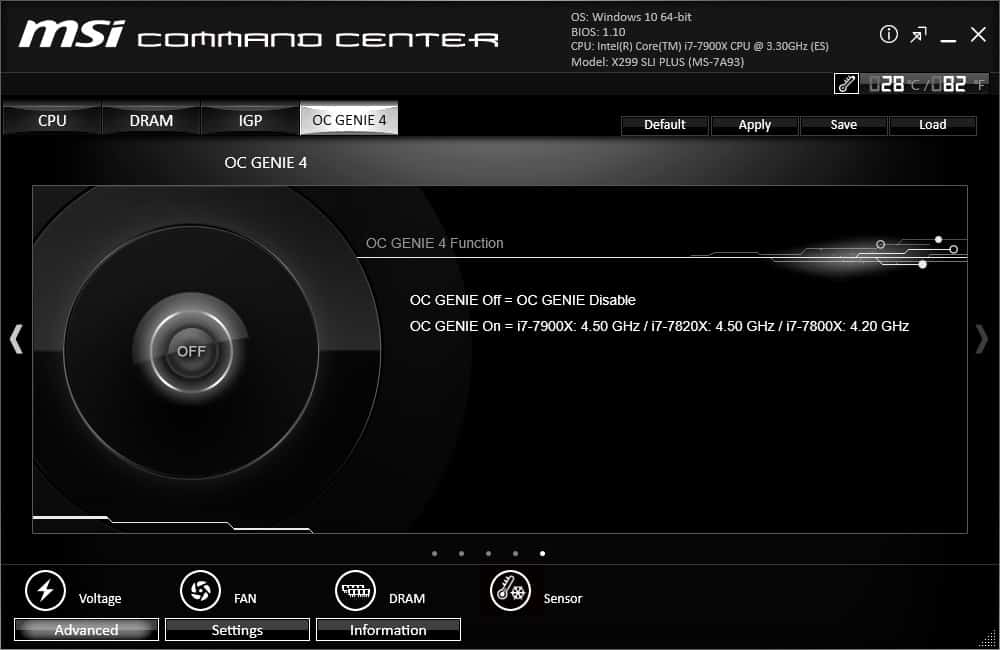1000x650 pixels.
Task: Open the Voltage monitor icon
Action: [x=45, y=591]
